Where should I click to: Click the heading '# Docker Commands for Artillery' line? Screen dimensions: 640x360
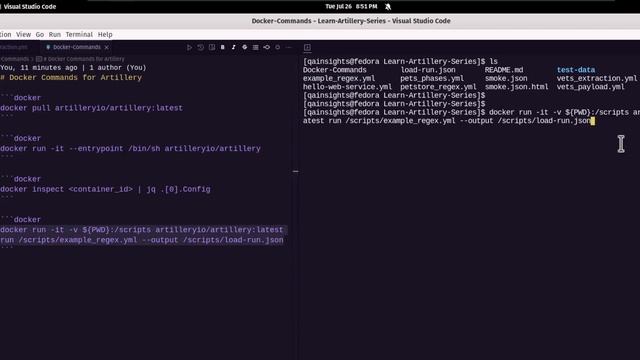(x=71, y=78)
